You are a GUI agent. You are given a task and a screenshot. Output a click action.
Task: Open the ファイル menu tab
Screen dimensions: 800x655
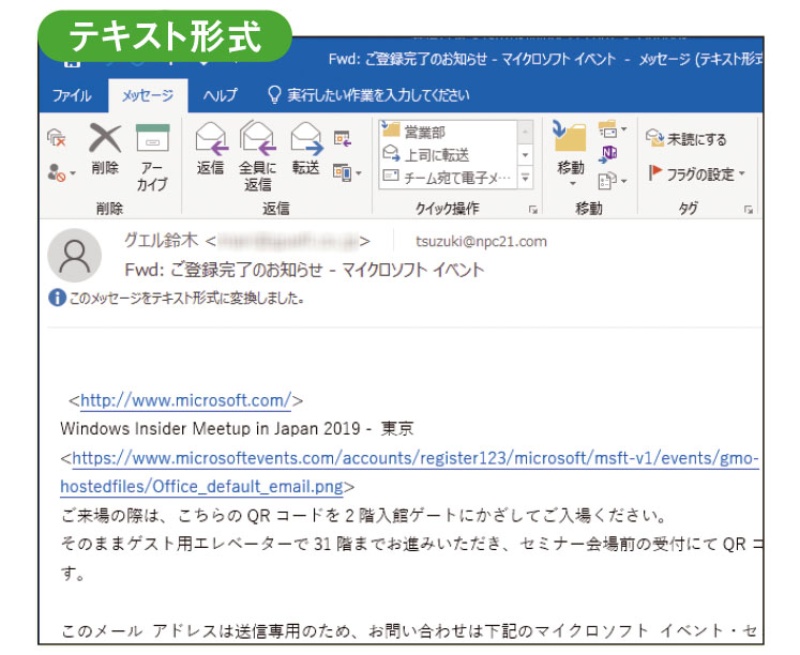tap(71, 96)
